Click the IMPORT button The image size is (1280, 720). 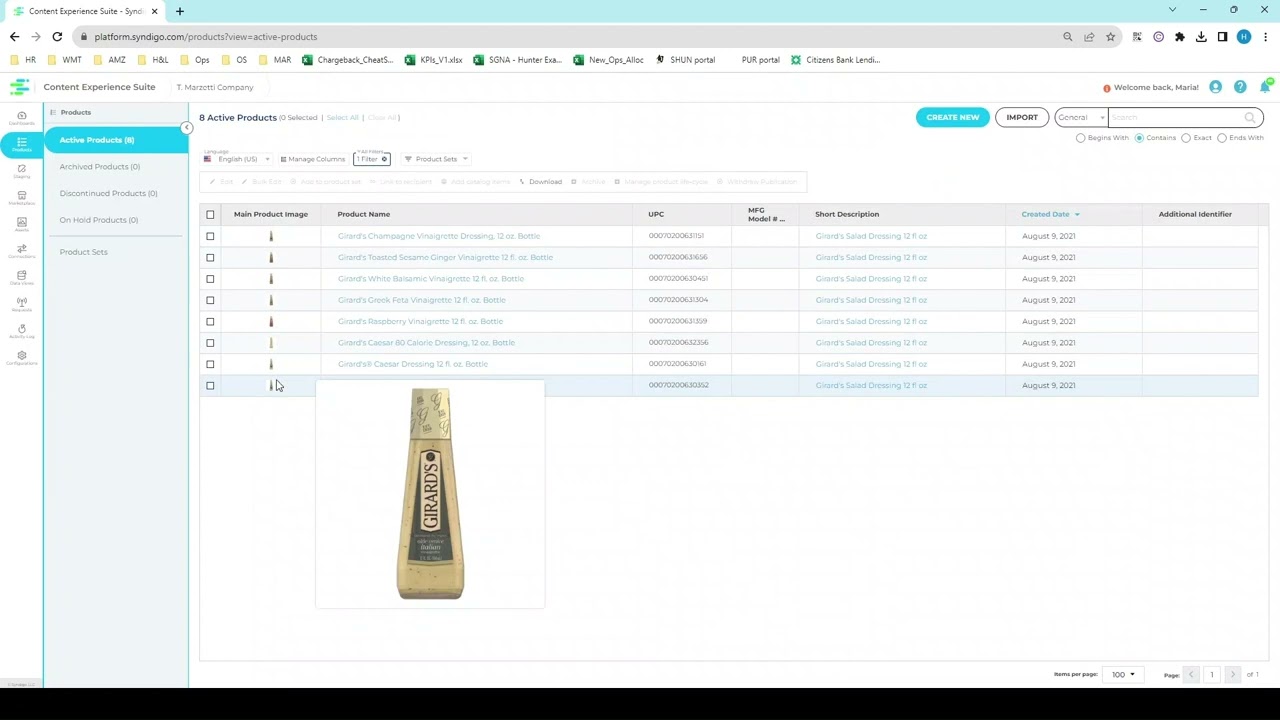pyautogui.click(x=1022, y=117)
